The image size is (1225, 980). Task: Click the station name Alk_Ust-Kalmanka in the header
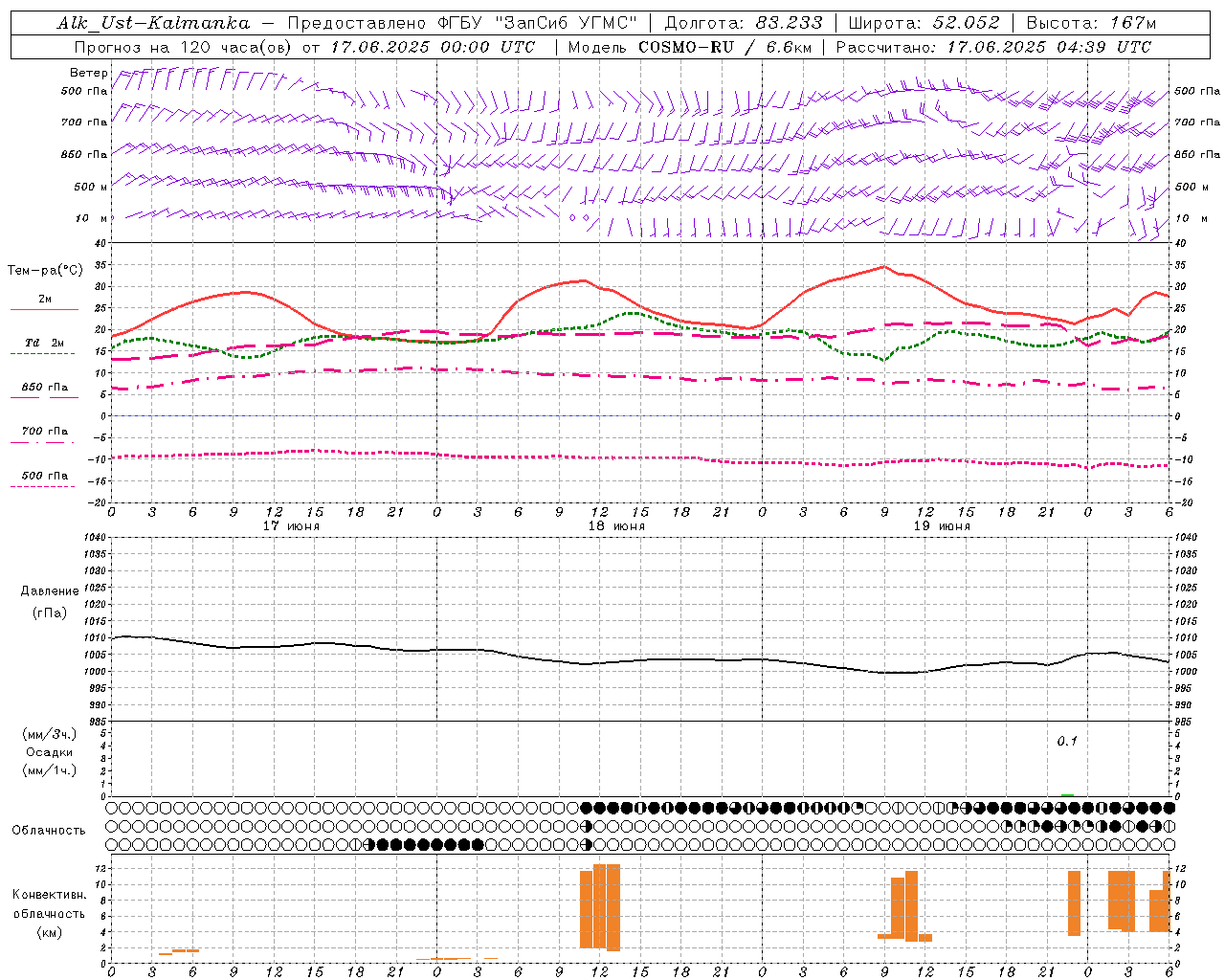coord(154,23)
